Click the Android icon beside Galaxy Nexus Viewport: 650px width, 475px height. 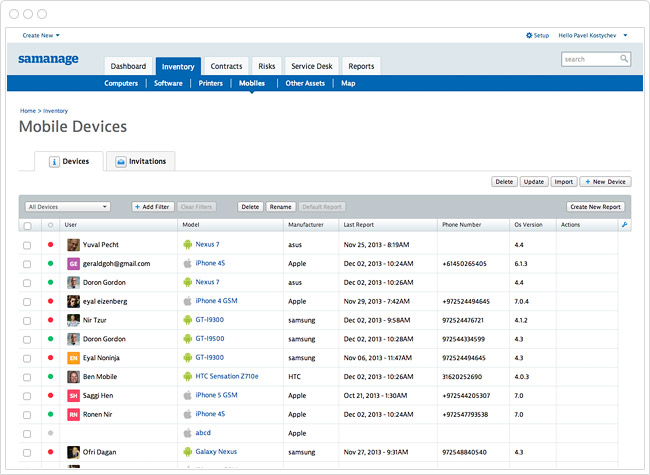[x=188, y=452]
